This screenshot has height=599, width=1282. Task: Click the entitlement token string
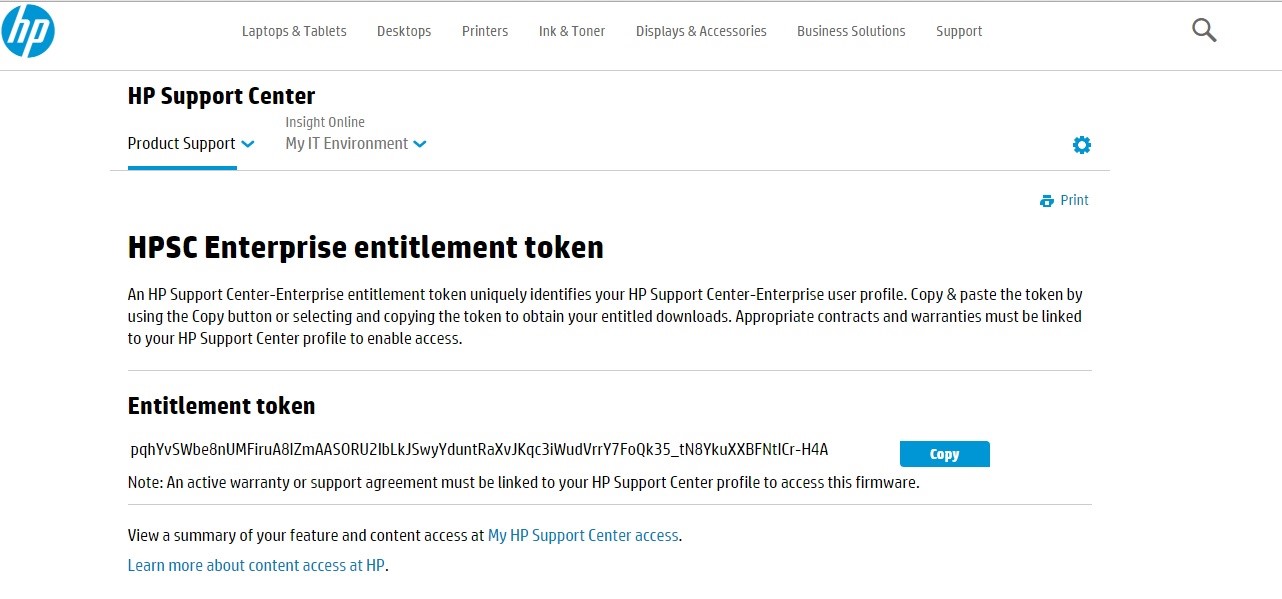[x=479, y=450]
